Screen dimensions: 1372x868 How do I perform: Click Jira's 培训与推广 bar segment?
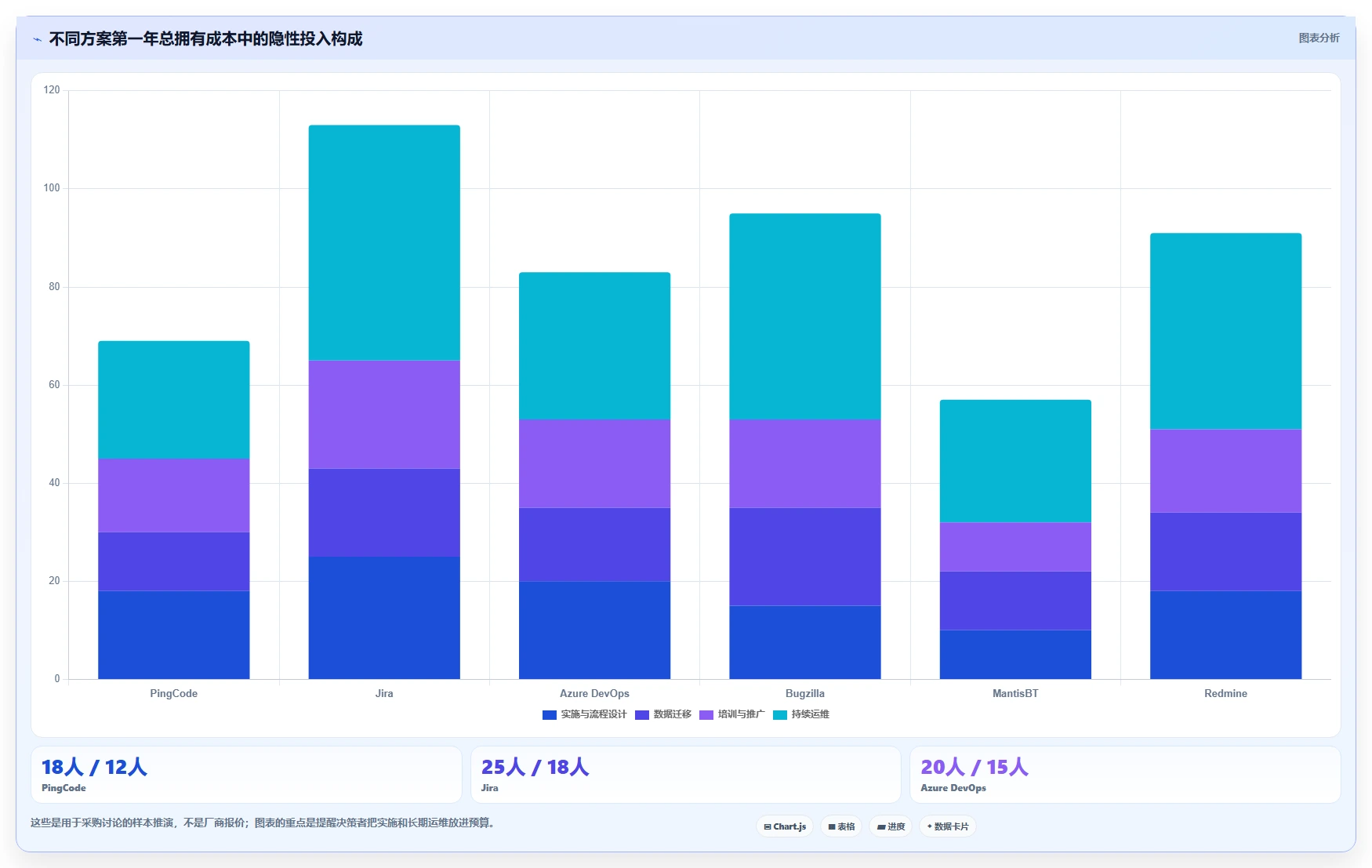(384, 415)
